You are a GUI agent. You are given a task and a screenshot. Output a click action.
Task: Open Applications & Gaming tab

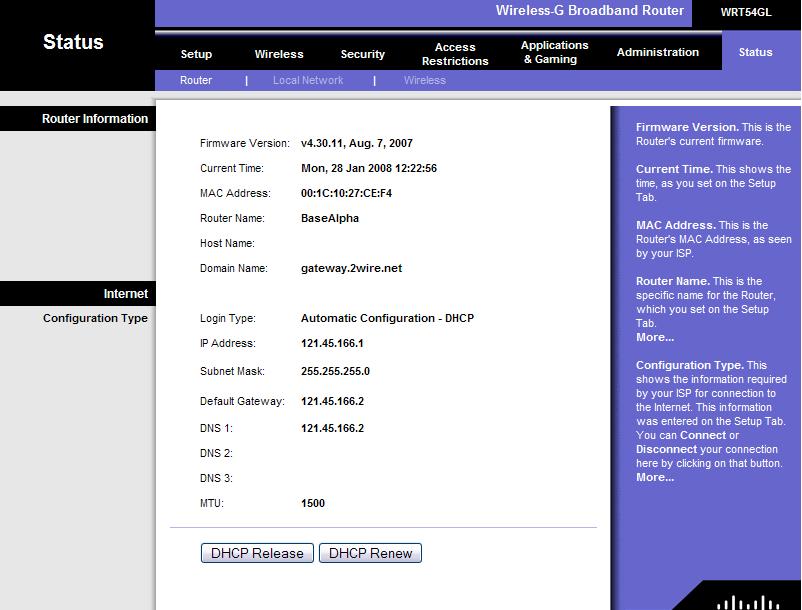click(554, 52)
